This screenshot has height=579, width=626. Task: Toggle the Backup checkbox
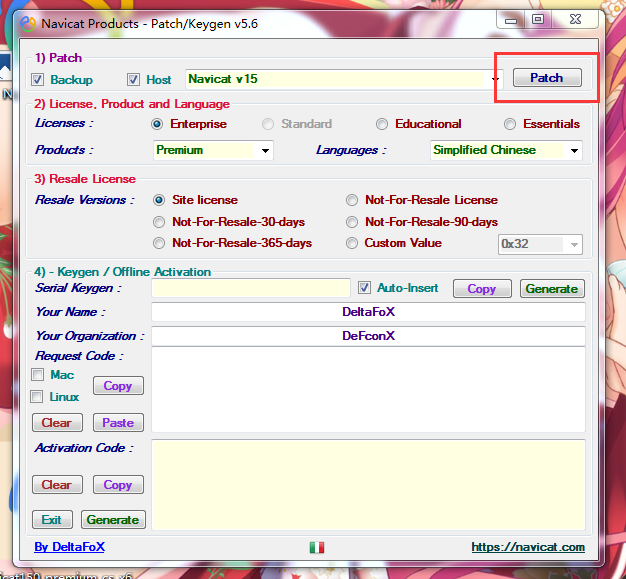[x=38, y=80]
